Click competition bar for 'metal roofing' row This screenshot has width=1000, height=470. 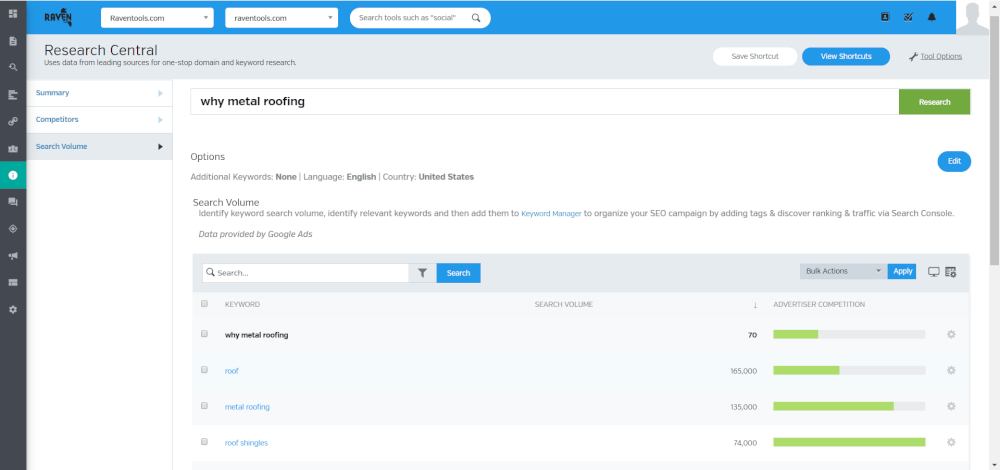tap(849, 406)
